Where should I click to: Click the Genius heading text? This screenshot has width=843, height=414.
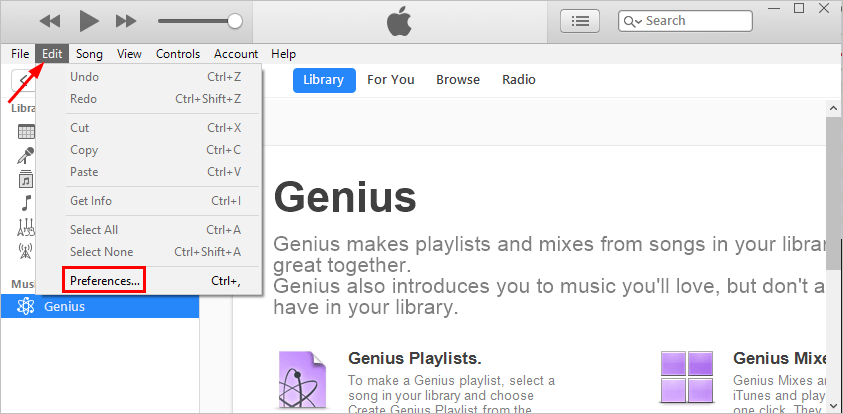(x=345, y=197)
